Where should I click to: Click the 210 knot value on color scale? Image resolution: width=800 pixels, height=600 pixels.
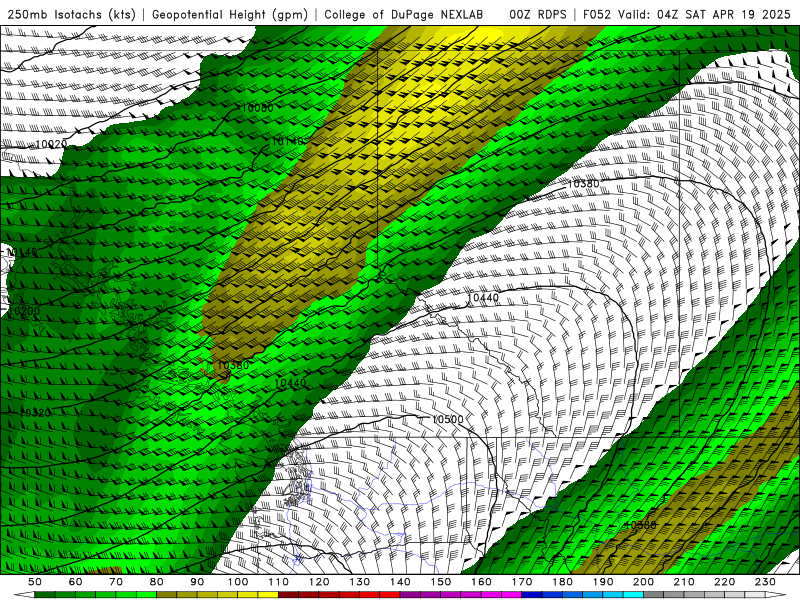click(684, 582)
